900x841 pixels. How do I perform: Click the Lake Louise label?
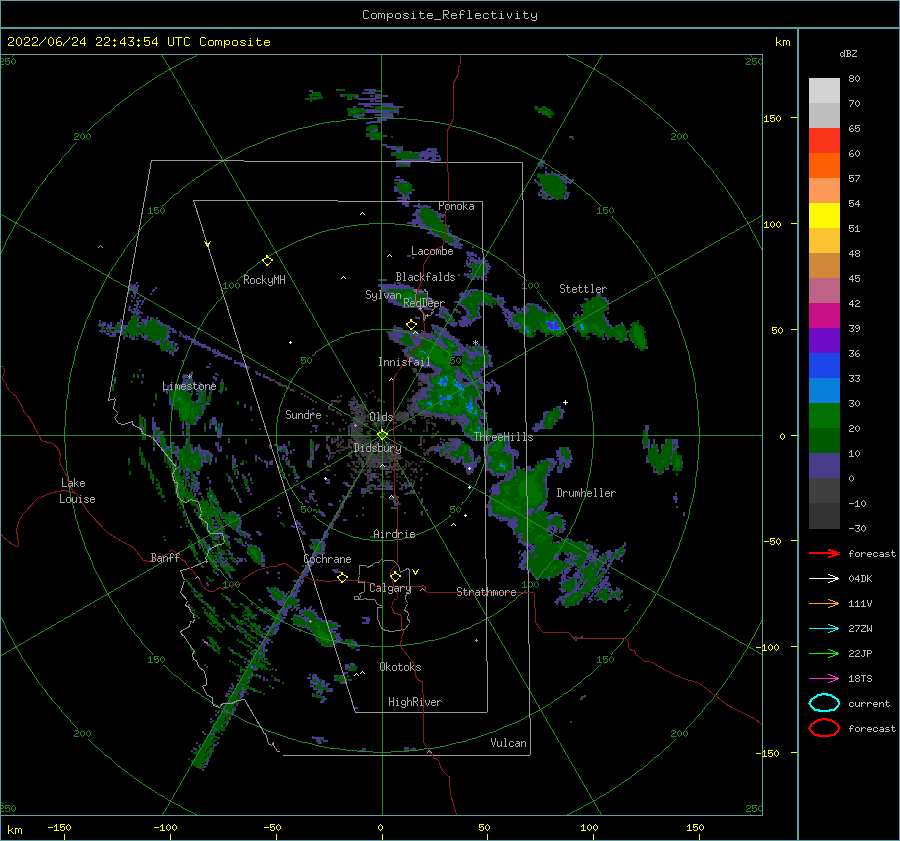pyautogui.click(x=77, y=491)
